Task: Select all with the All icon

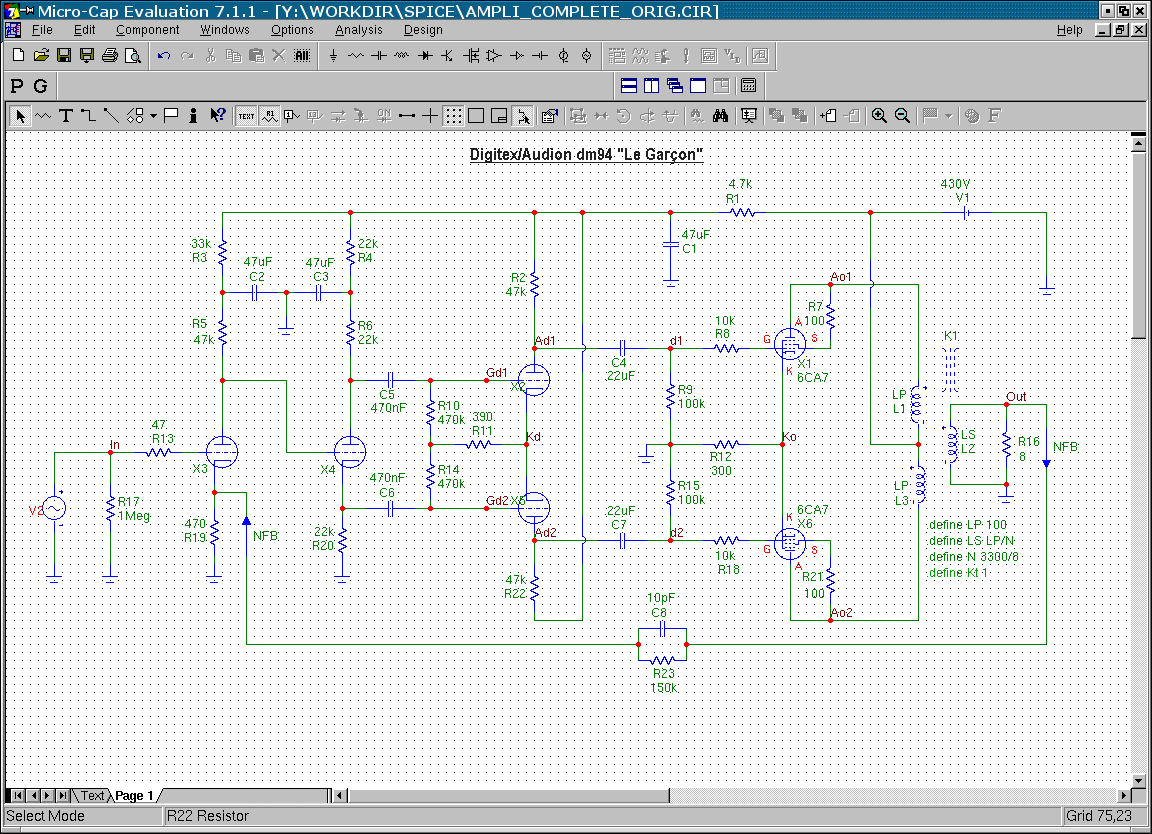Action: tap(301, 55)
